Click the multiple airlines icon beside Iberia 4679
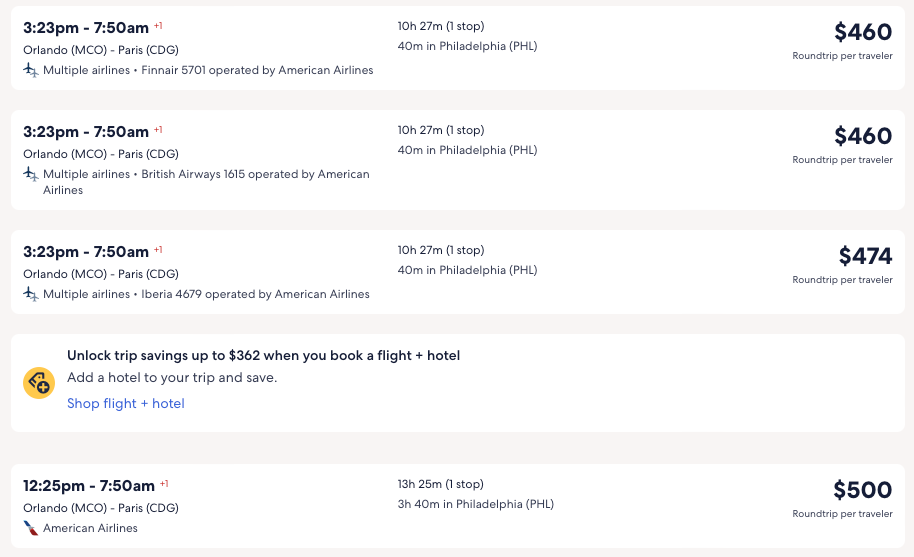Viewport: 914px width, 557px height. (31, 294)
